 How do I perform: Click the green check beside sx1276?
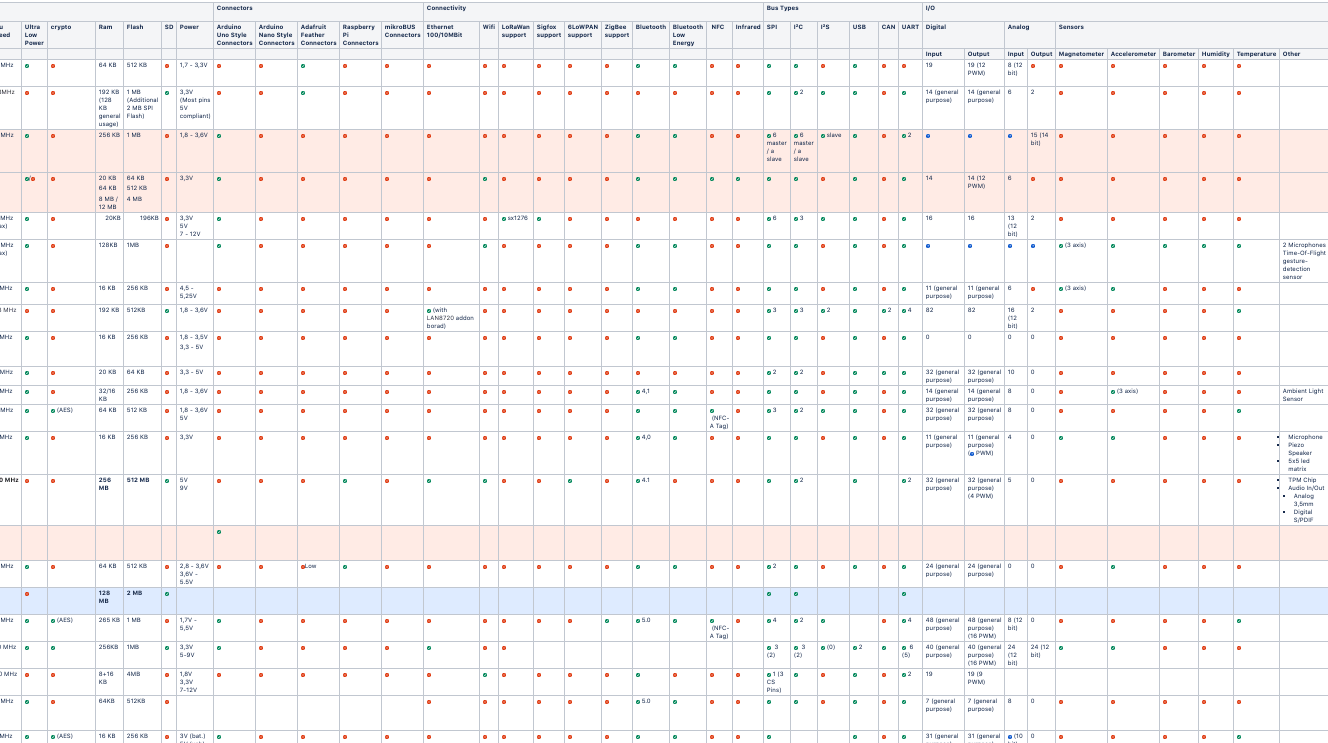pos(504,218)
